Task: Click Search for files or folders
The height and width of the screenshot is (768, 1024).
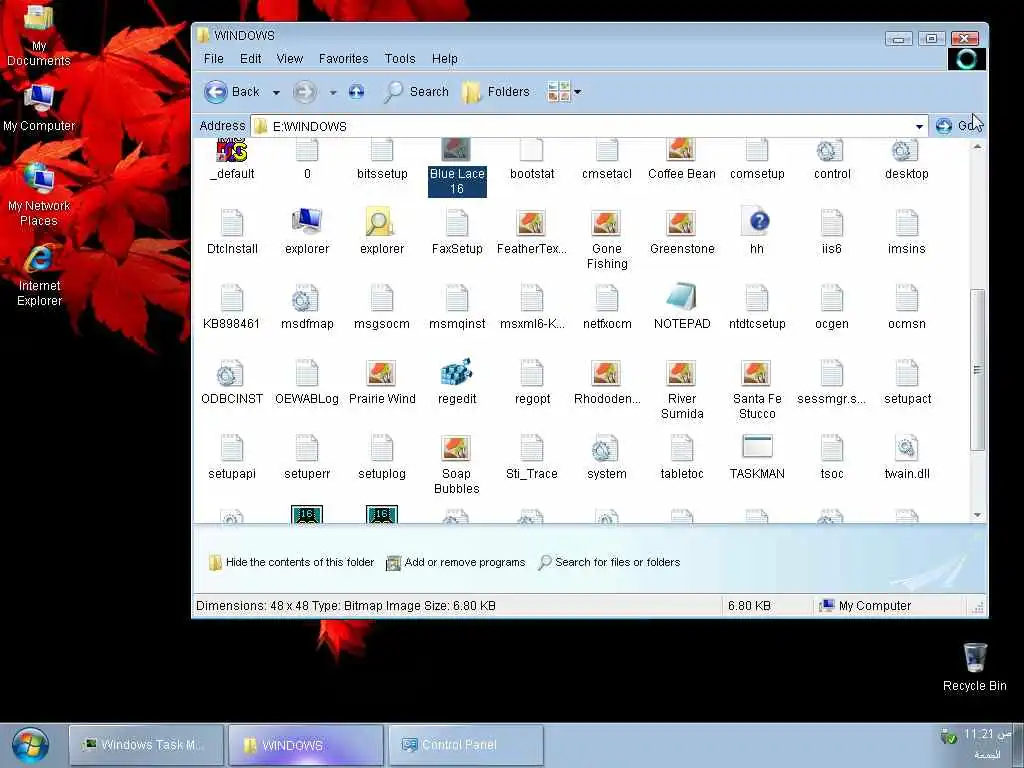Action: click(x=609, y=562)
